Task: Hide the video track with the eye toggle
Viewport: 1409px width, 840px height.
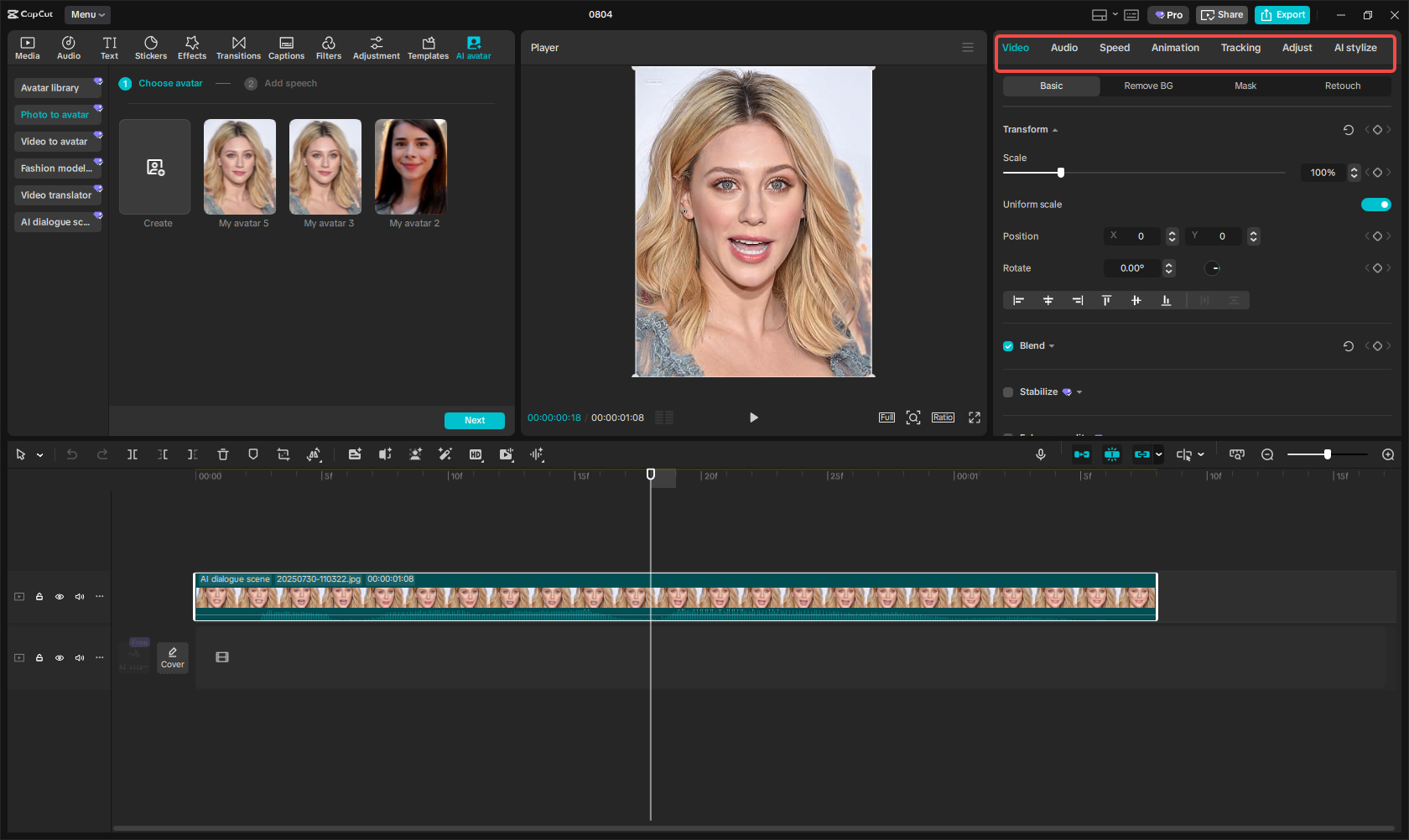Action: pos(60,596)
